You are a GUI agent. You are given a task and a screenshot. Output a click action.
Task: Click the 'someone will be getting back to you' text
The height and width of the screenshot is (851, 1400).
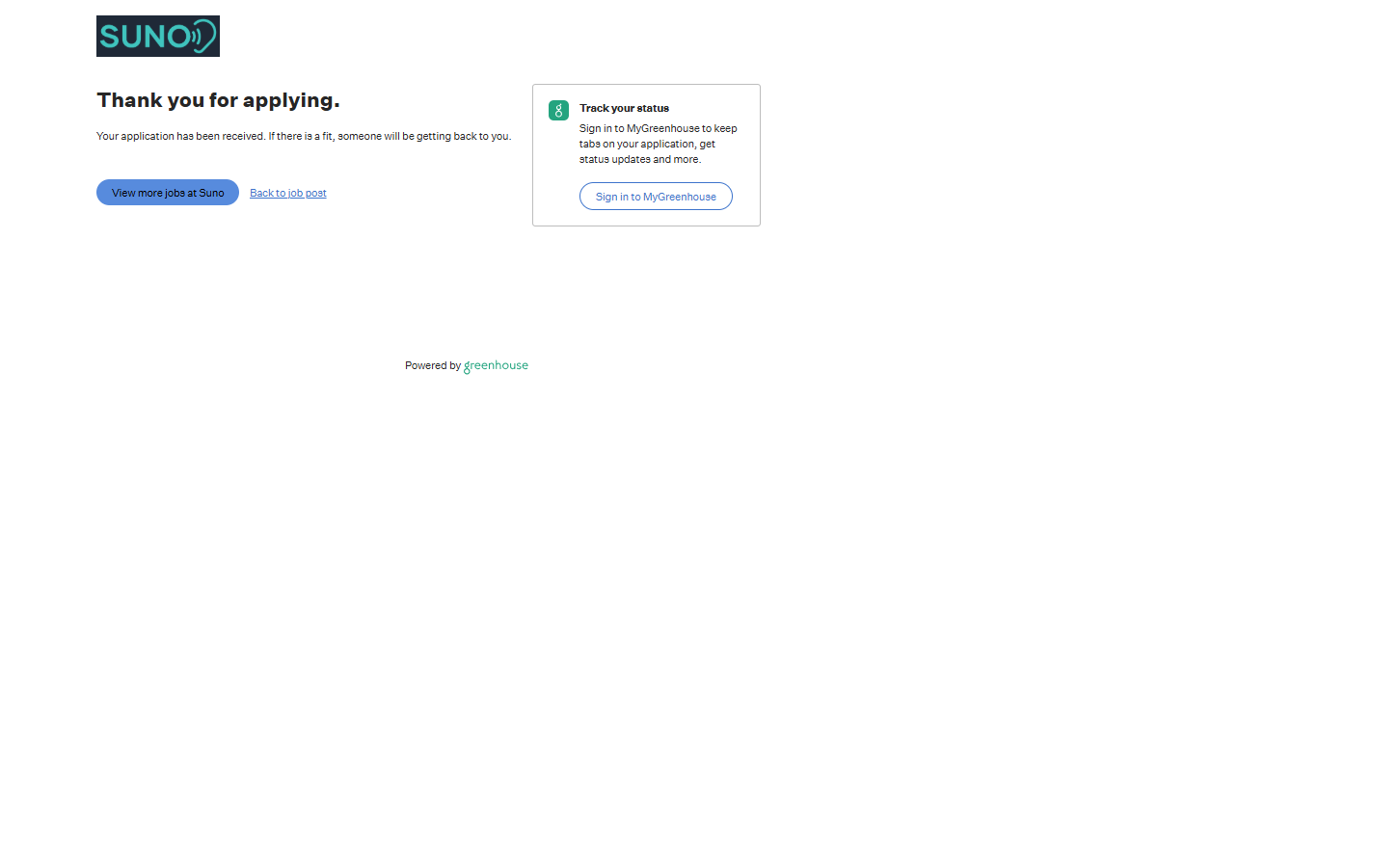click(424, 137)
